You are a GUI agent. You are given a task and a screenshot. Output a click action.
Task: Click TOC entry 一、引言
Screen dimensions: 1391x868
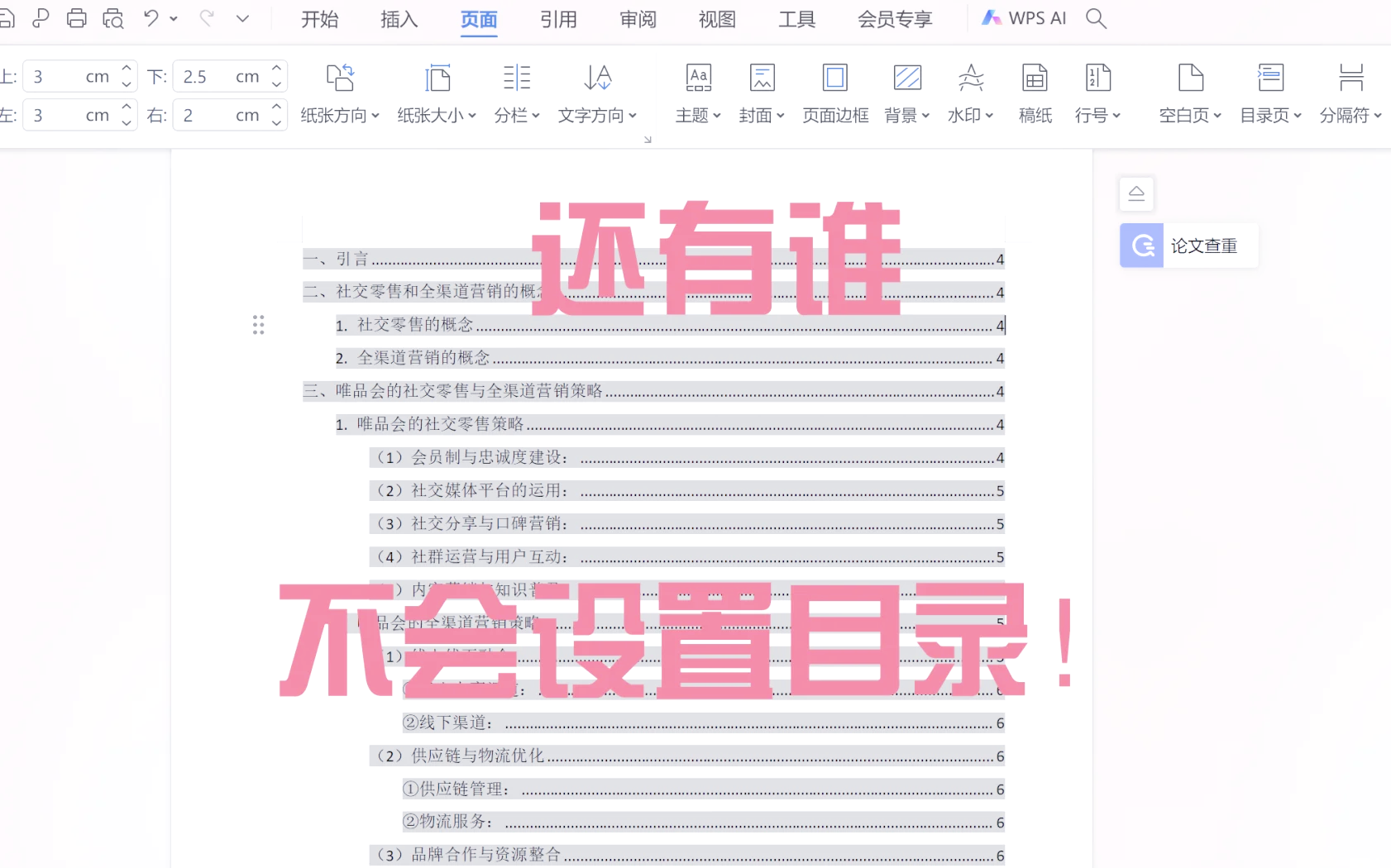(x=653, y=259)
